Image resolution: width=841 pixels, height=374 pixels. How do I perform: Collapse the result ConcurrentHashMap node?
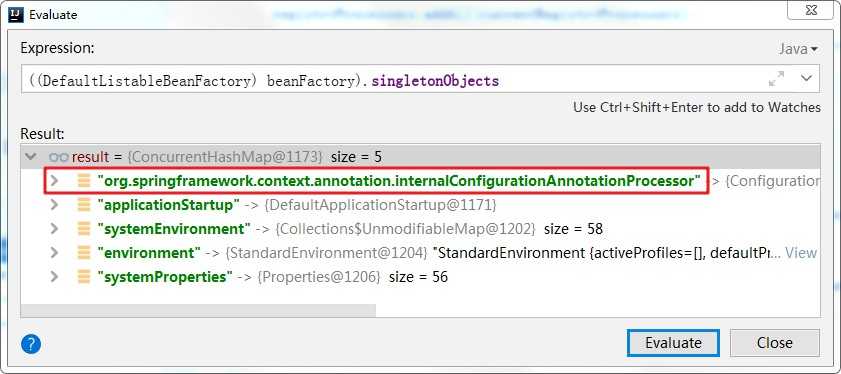pos(31,157)
